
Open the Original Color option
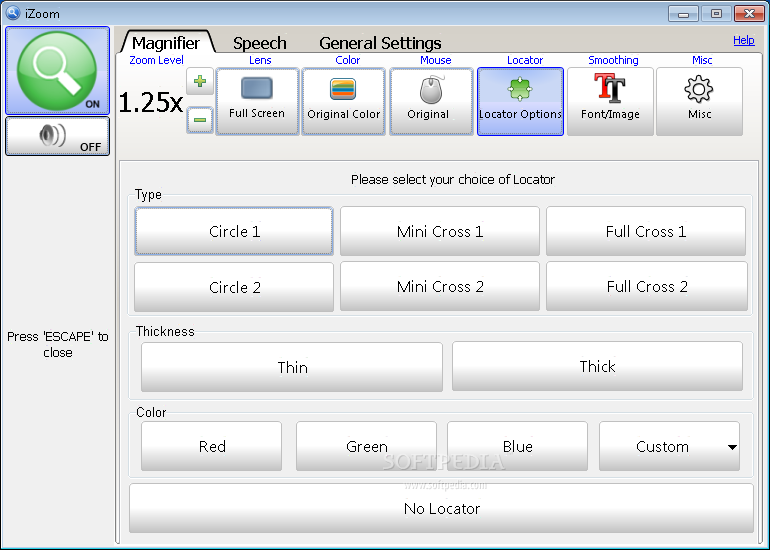pos(344,102)
